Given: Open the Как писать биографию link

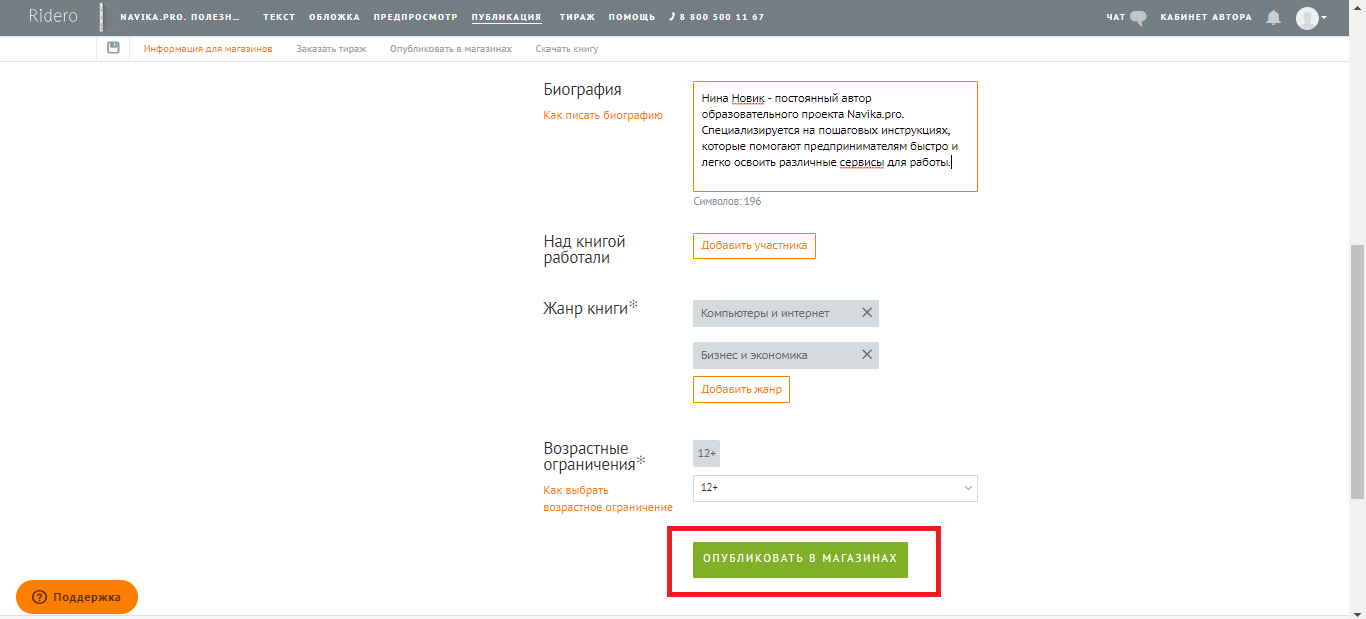Looking at the screenshot, I should (603, 116).
